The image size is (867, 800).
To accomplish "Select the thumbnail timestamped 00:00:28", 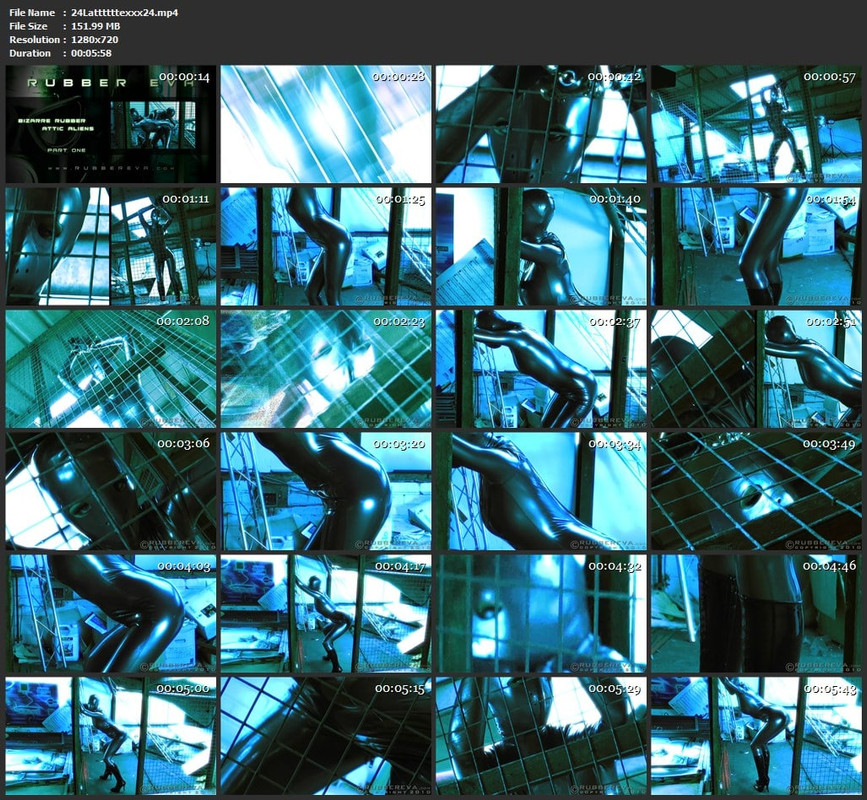I will 326,124.
